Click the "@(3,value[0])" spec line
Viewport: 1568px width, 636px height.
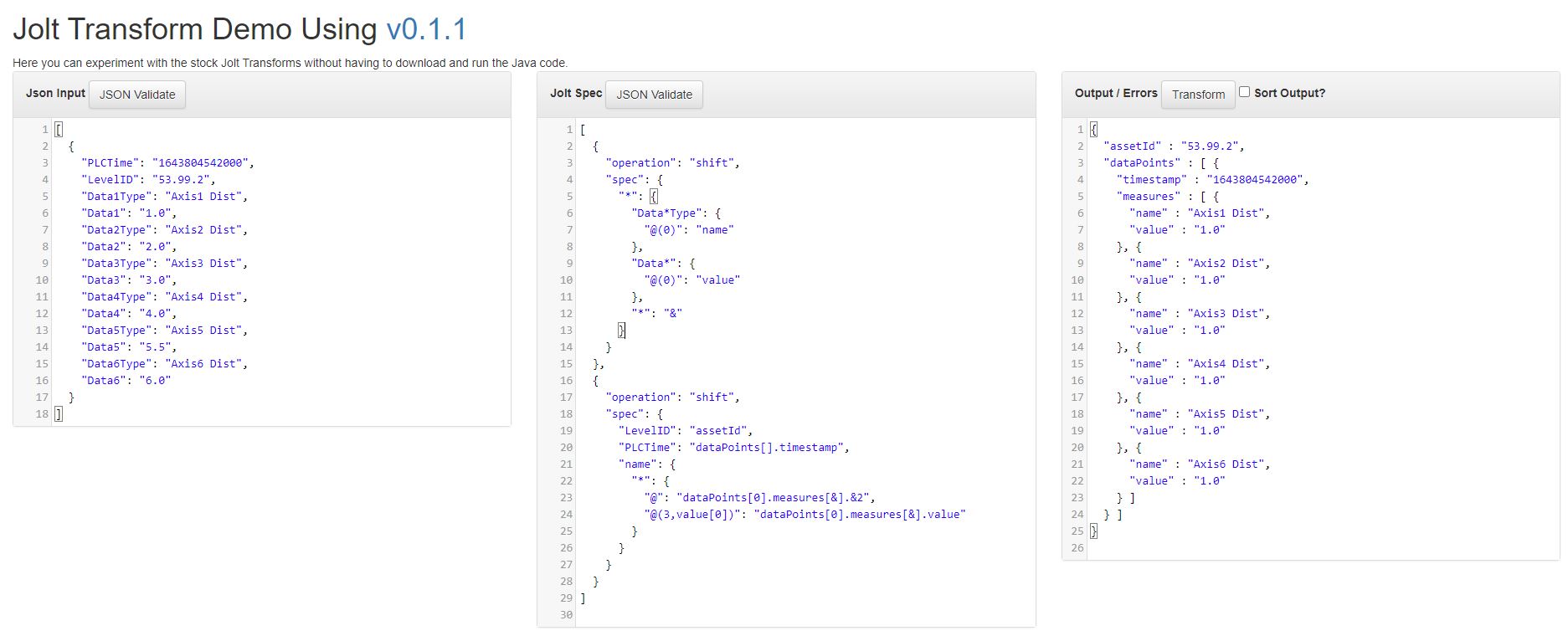(x=805, y=515)
